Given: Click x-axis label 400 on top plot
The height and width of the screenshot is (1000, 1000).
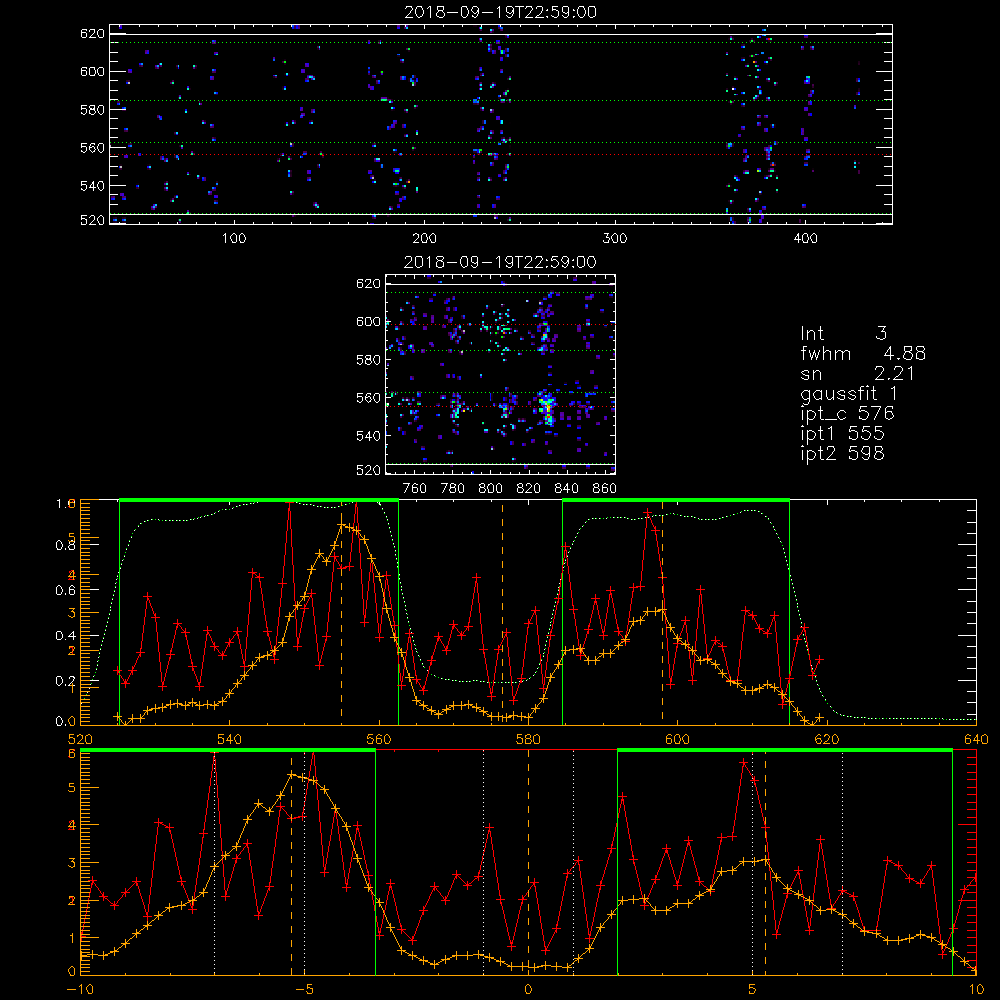Looking at the screenshot, I should (805, 239).
